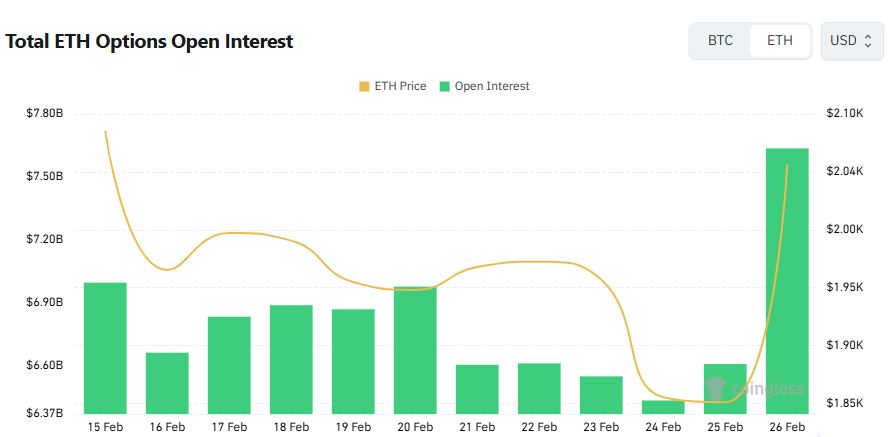Switch to the BTC tab

pos(720,41)
